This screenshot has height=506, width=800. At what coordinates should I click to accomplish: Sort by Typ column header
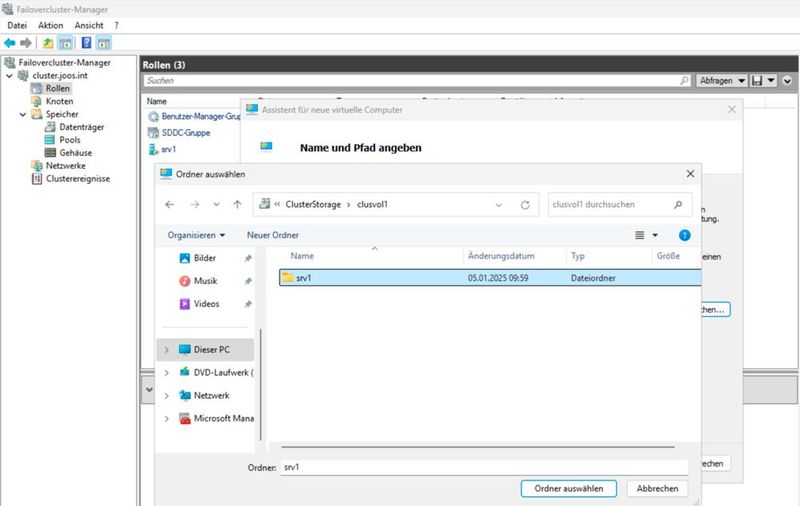[x=578, y=256]
